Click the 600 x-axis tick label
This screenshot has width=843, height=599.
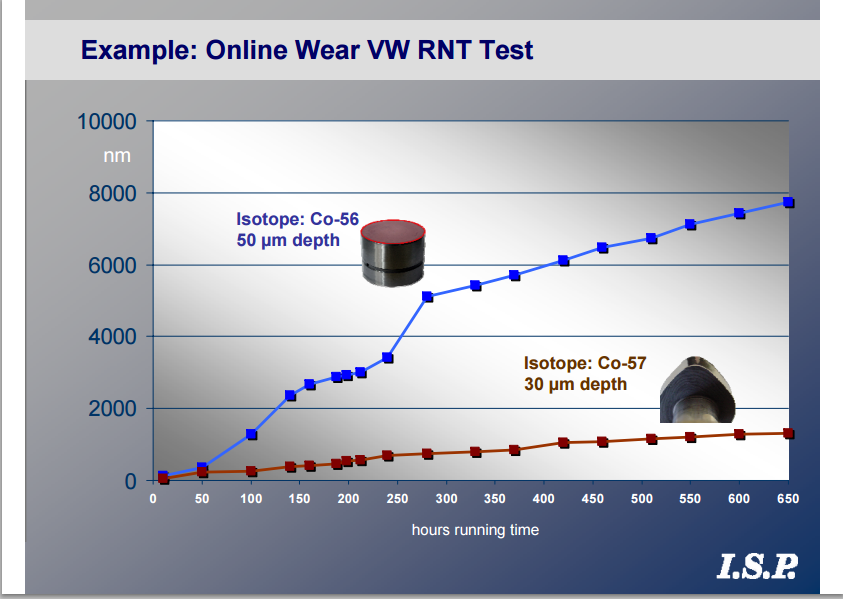(739, 499)
